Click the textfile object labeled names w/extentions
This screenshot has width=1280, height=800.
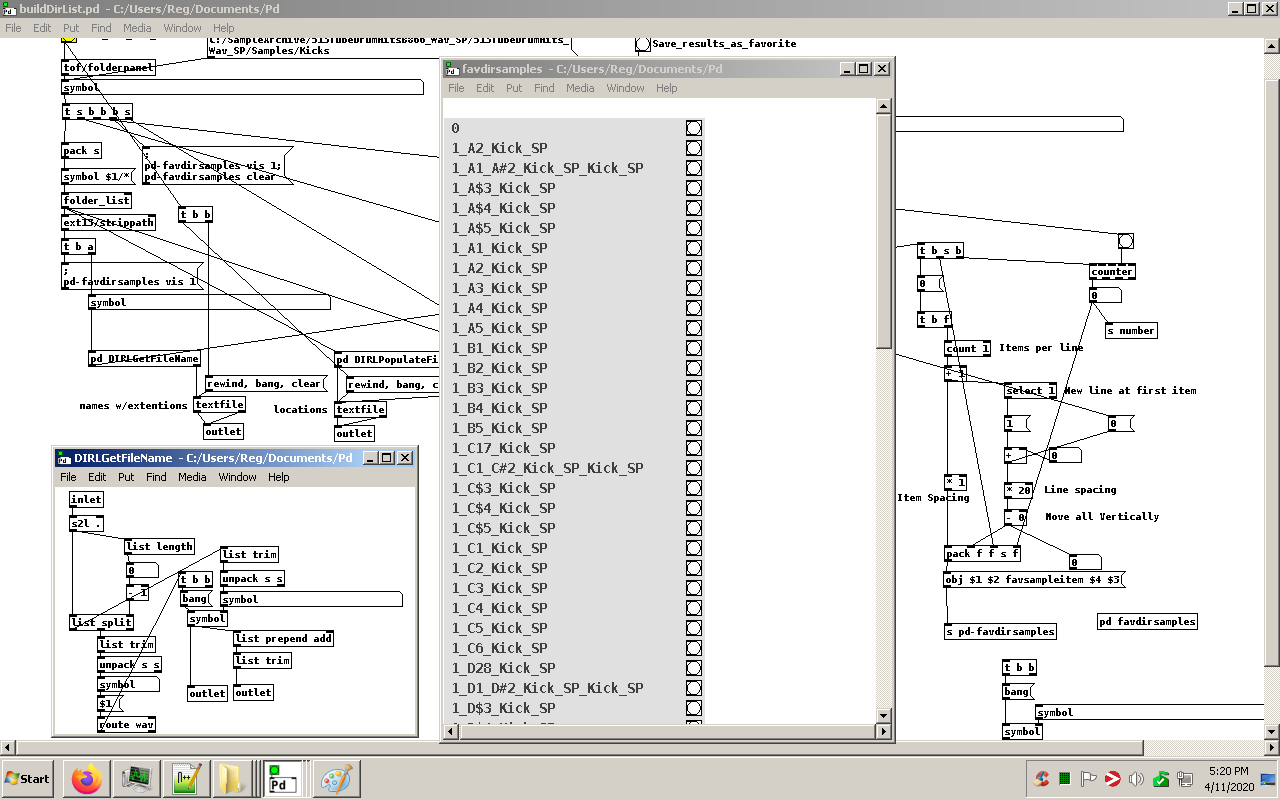[219, 405]
